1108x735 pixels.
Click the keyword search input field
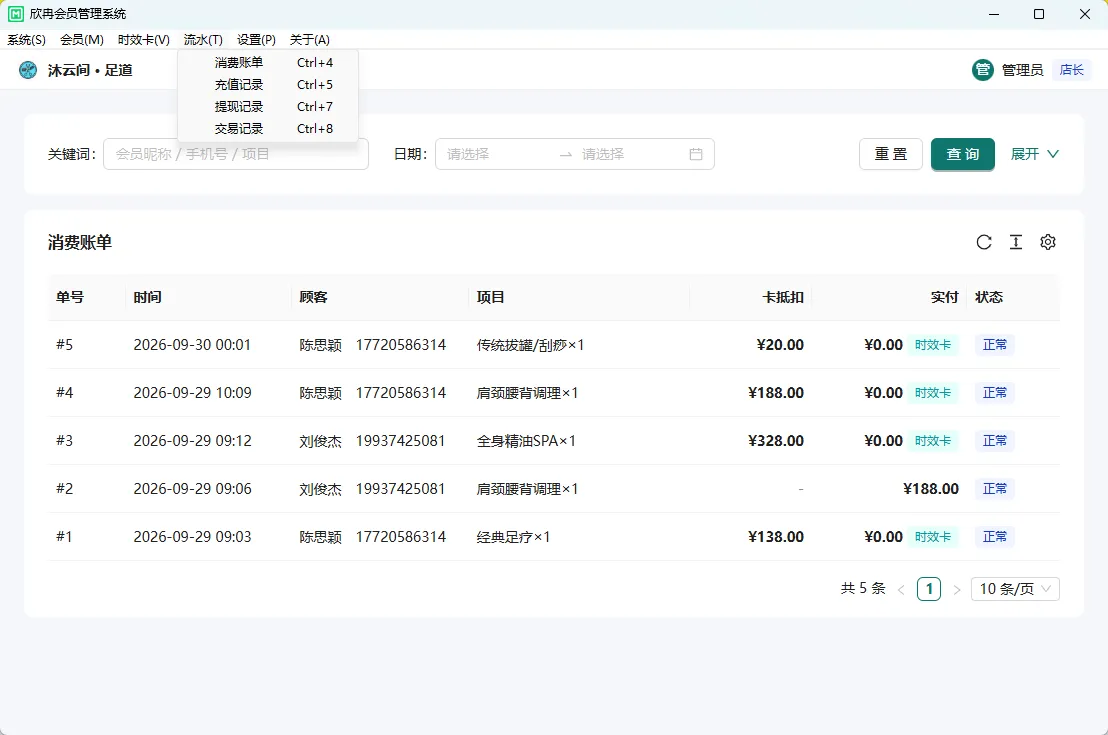236,154
